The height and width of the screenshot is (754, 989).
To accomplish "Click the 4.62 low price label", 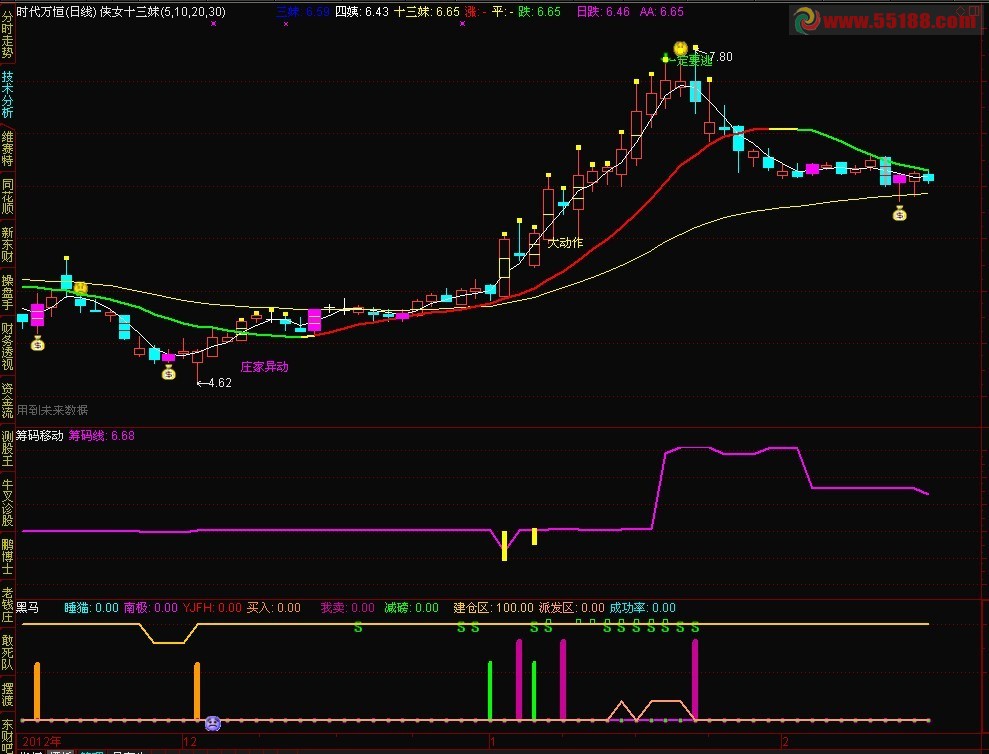I will point(219,383).
